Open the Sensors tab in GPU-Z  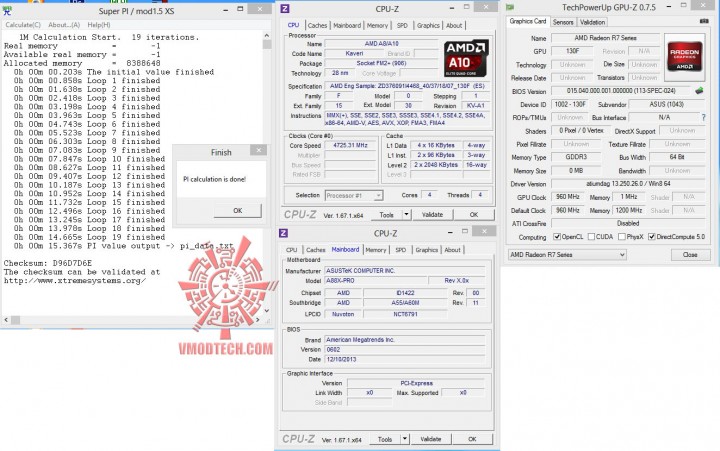click(563, 22)
